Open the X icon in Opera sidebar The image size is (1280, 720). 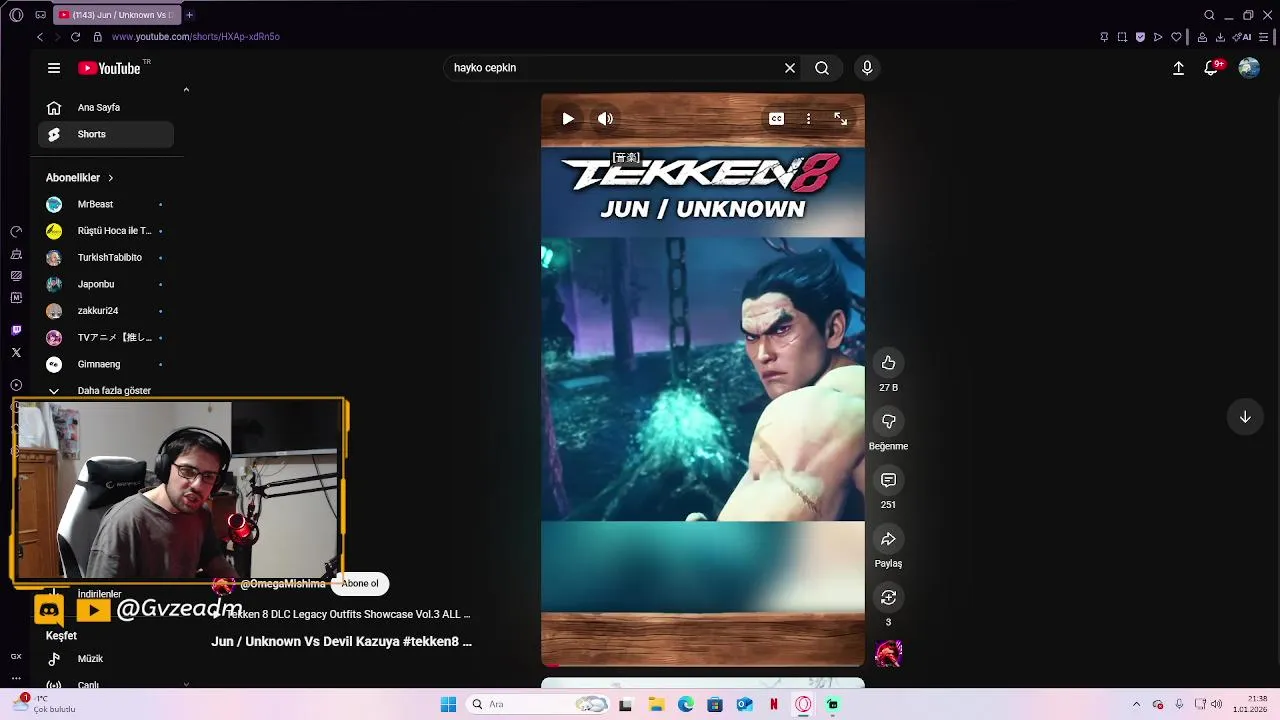coord(16,352)
